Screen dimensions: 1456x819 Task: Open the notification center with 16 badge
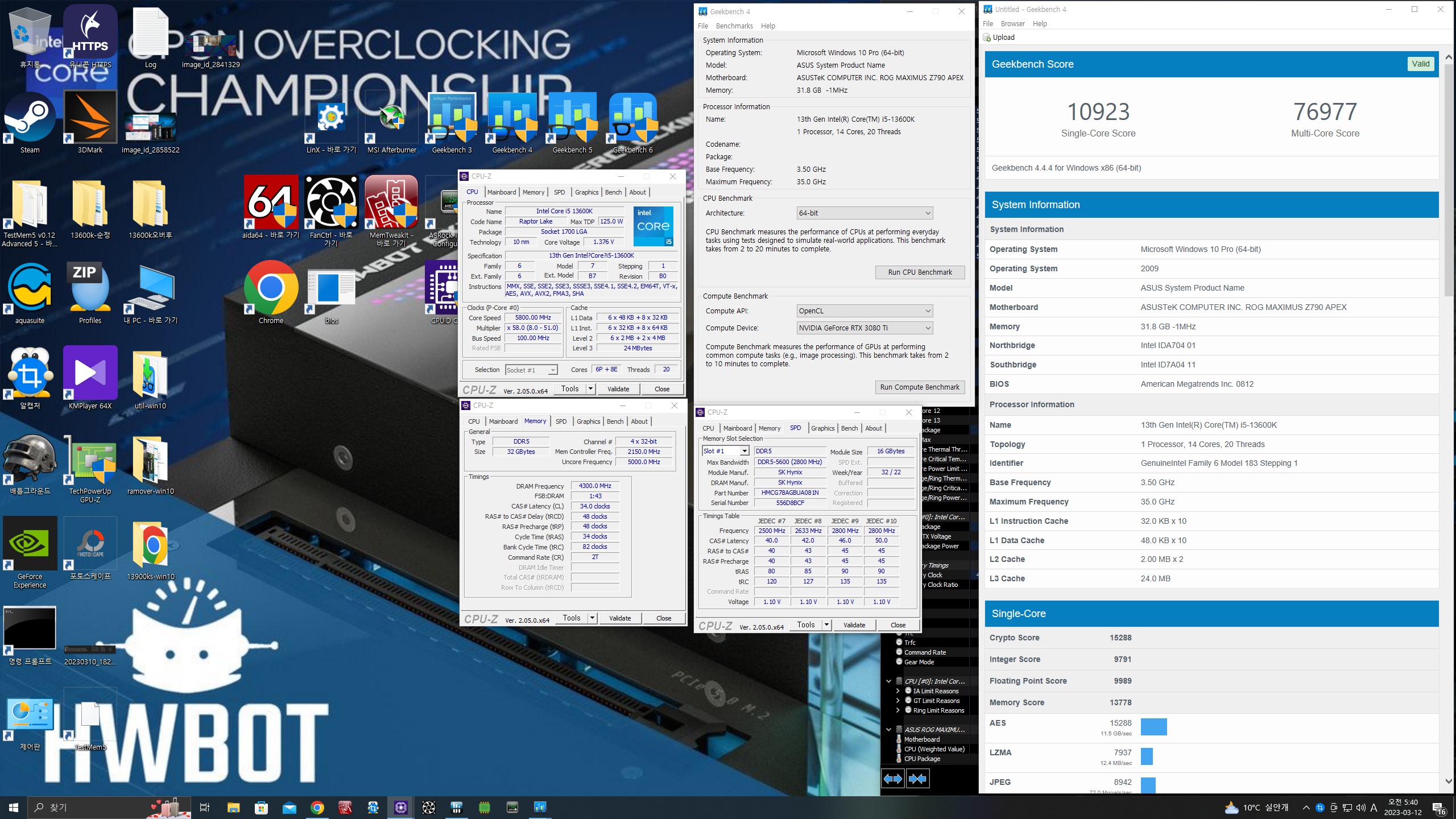[1439, 808]
